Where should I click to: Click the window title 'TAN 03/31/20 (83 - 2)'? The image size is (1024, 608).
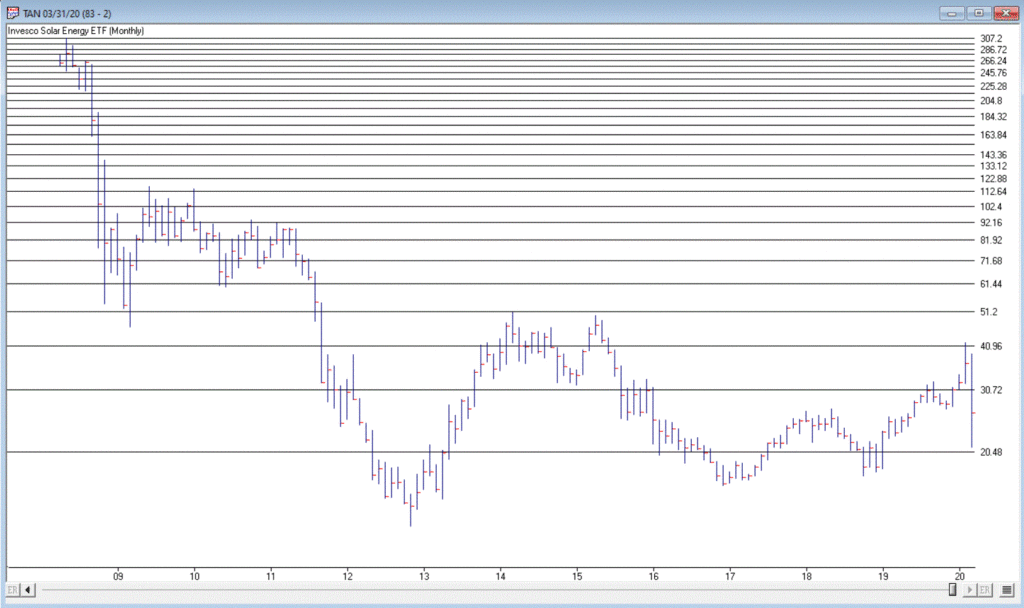67,13
